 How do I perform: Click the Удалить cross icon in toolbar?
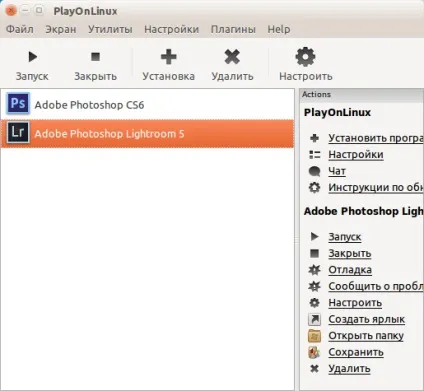232,57
